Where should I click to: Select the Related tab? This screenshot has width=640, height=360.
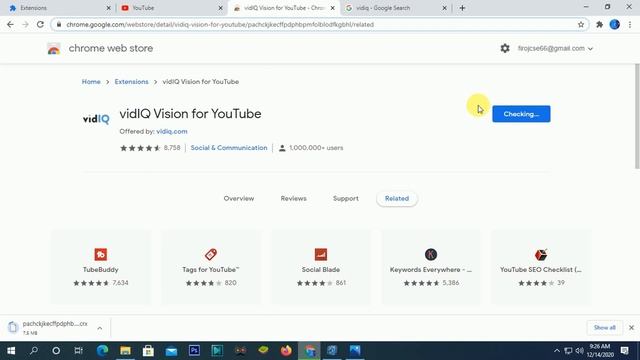[397, 198]
